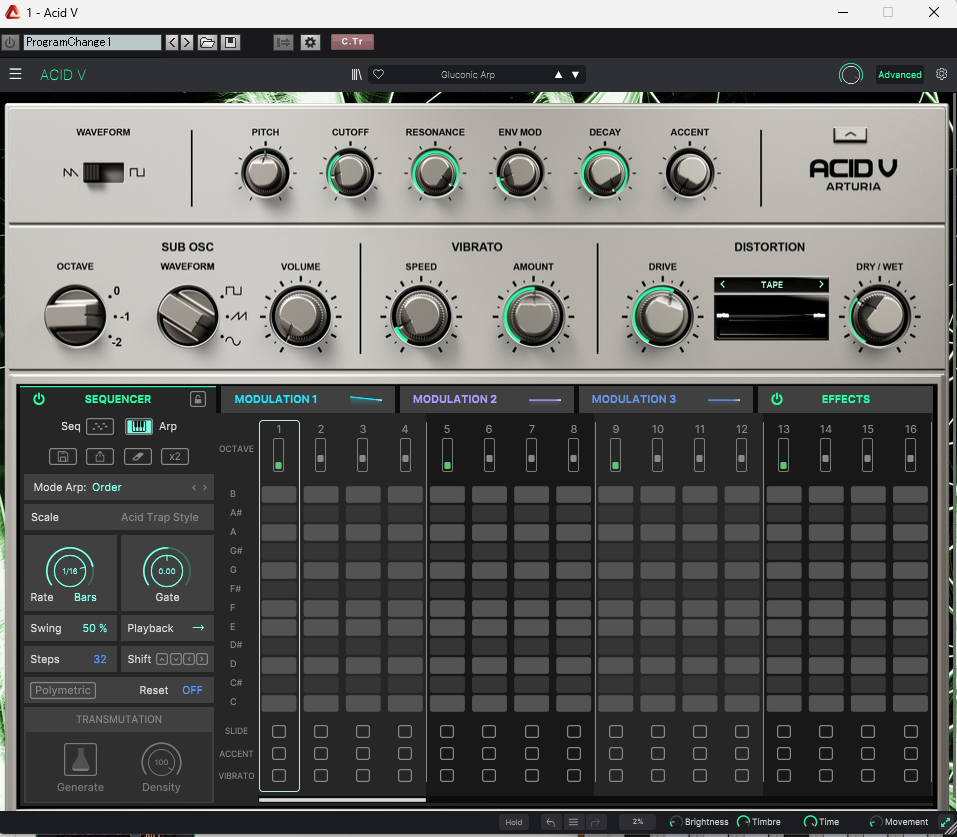
Task: Click the C.Tr button in host toolbar
Action: click(352, 42)
